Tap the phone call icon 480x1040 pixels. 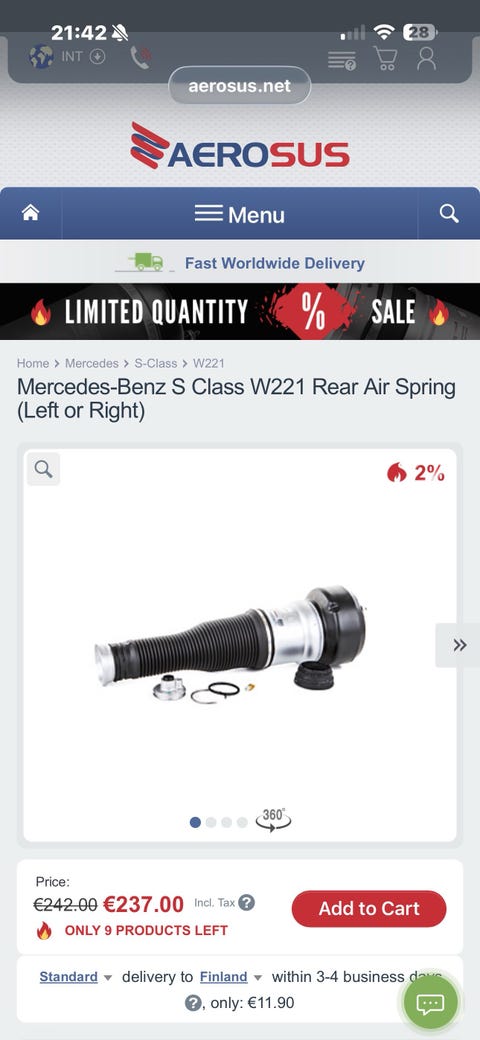(140, 57)
